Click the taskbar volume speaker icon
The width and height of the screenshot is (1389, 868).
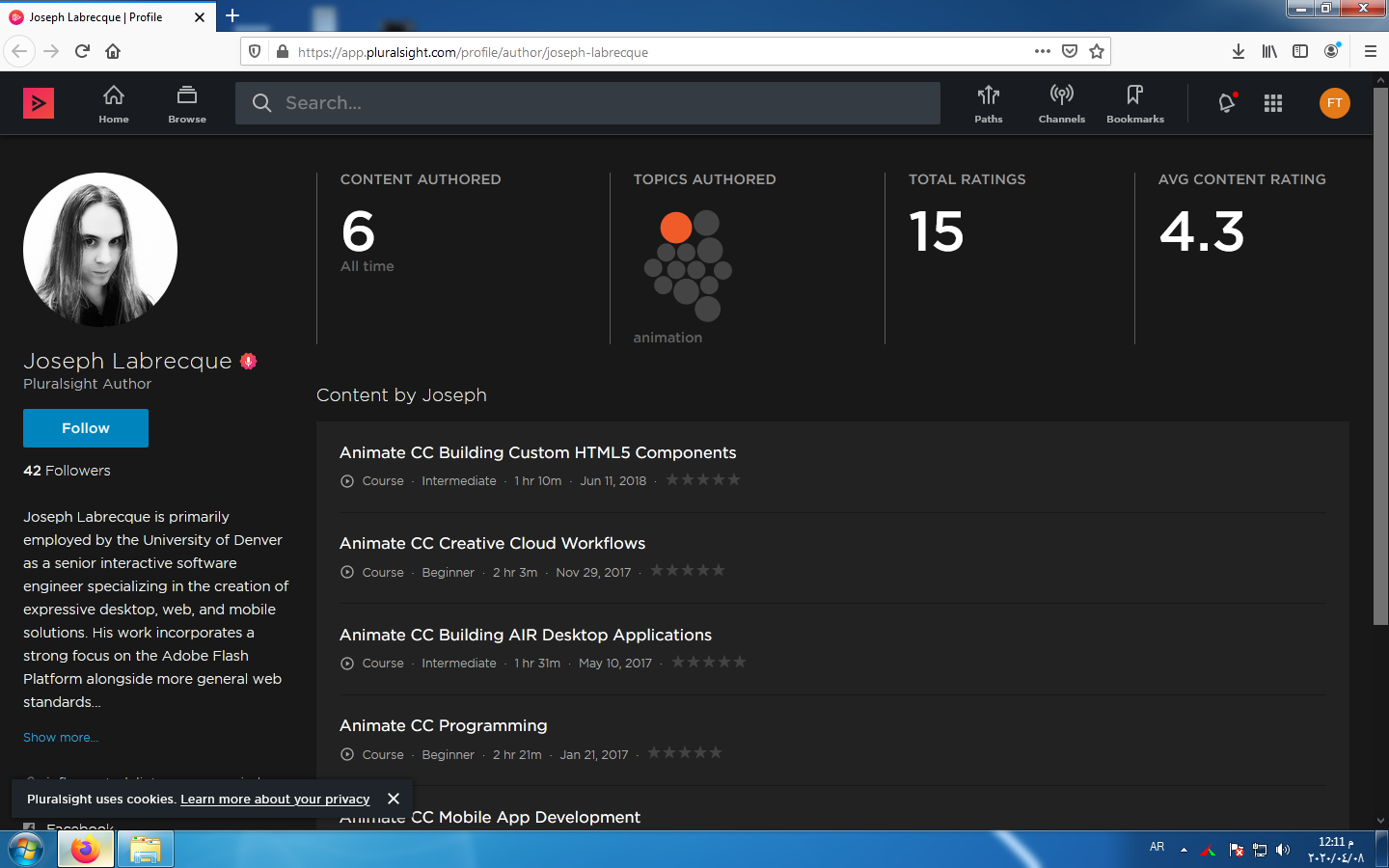pos(1283,850)
